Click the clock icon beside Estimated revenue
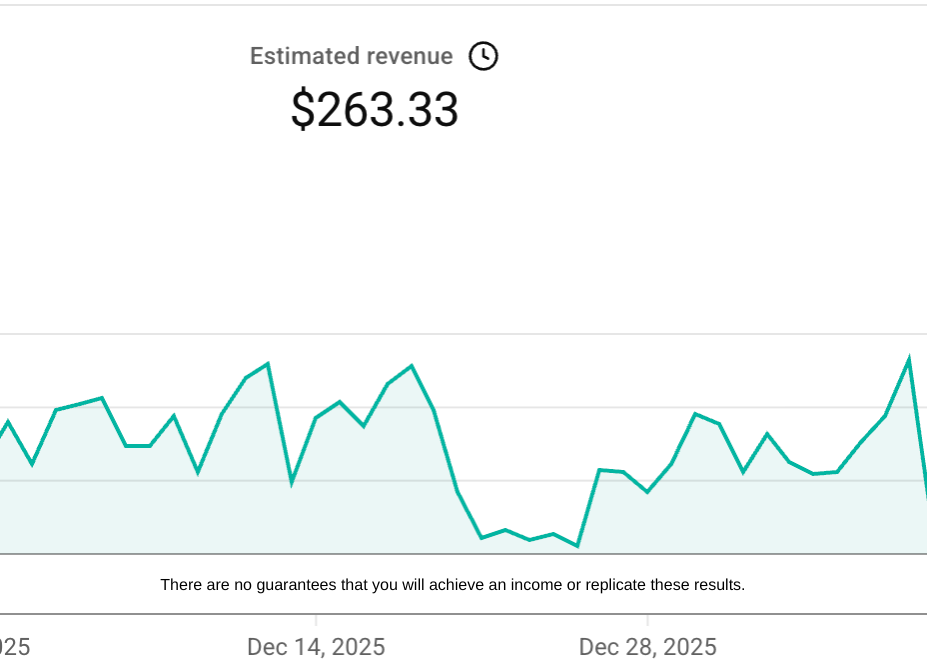The image size is (928, 662). (483, 56)
